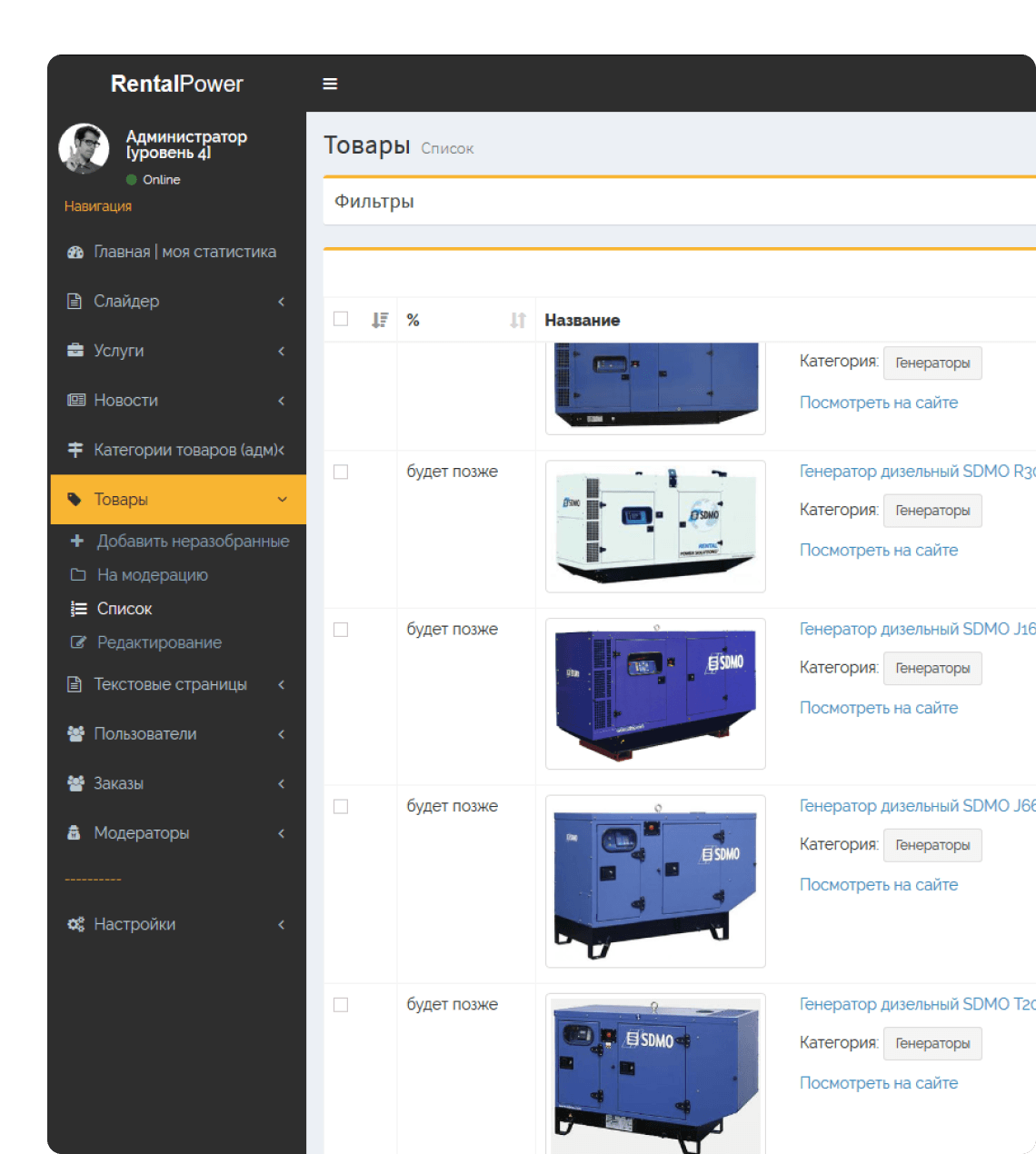The image size is (1036, 1154).
Task: Click the Заказы users icon
Action: pyautogui.click(x=76, y=783)
